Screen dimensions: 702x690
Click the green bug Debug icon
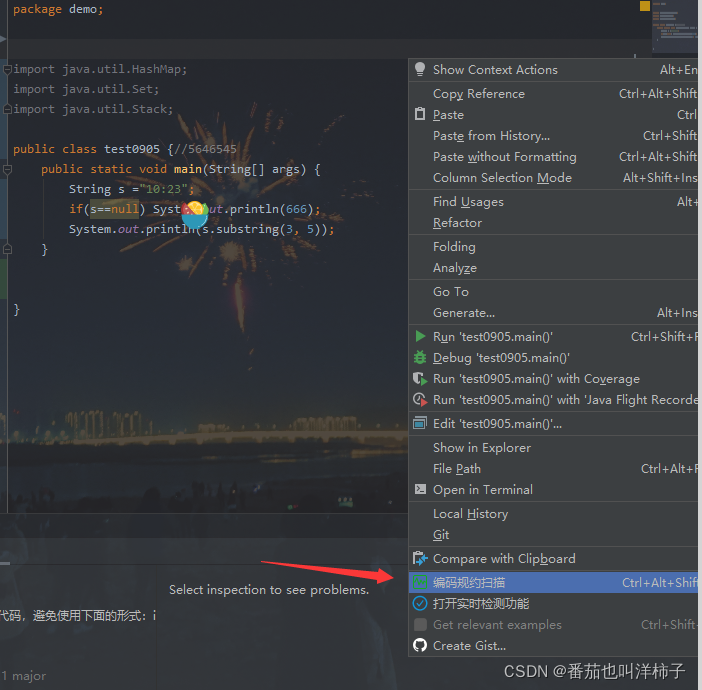[x=420, y=357]
